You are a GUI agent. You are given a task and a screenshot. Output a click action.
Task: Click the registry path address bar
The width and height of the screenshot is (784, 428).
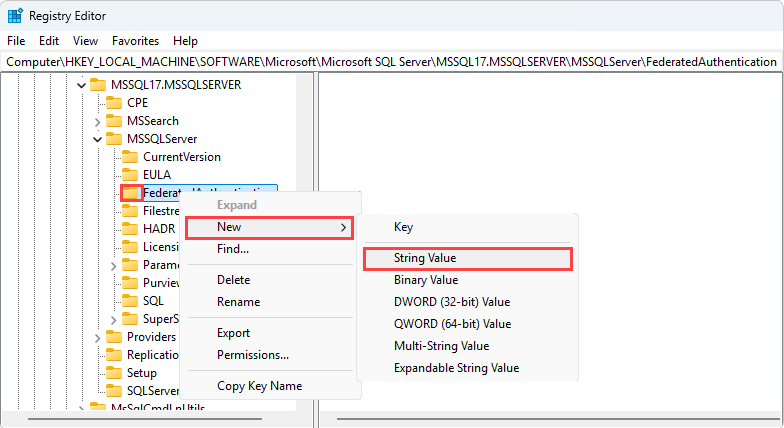(391, 62)
